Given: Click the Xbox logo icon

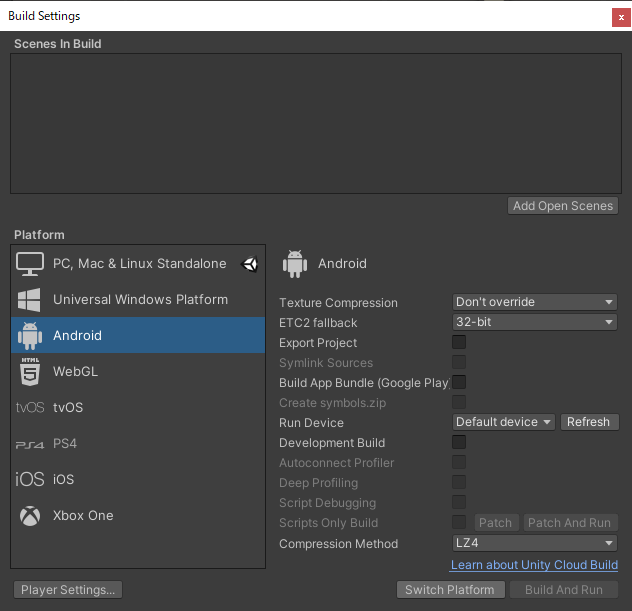Looking at the screenshot, I should pos(30,515).
